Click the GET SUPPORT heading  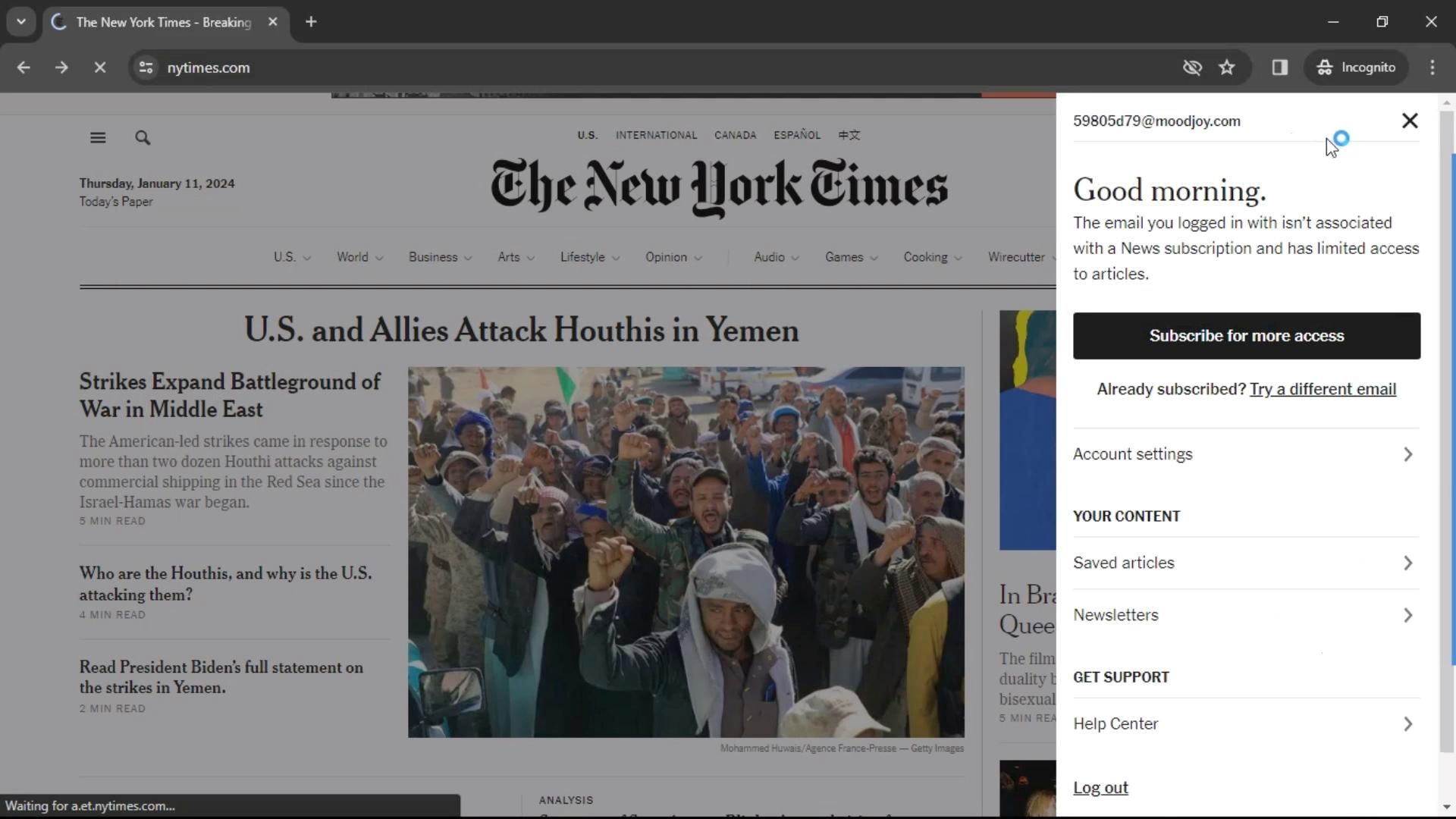(x=1121, y=677)
